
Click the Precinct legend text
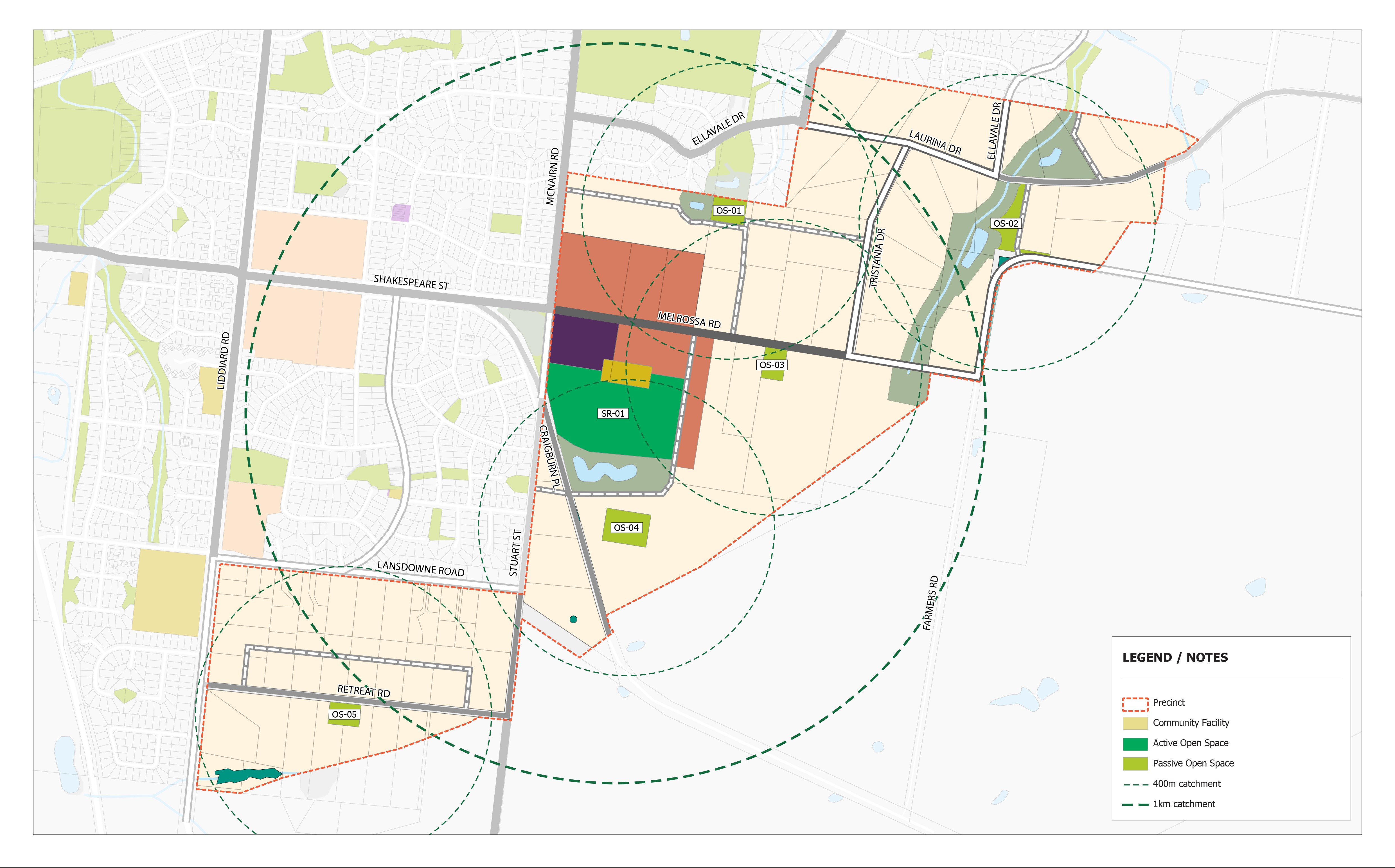pos(1169,703)
